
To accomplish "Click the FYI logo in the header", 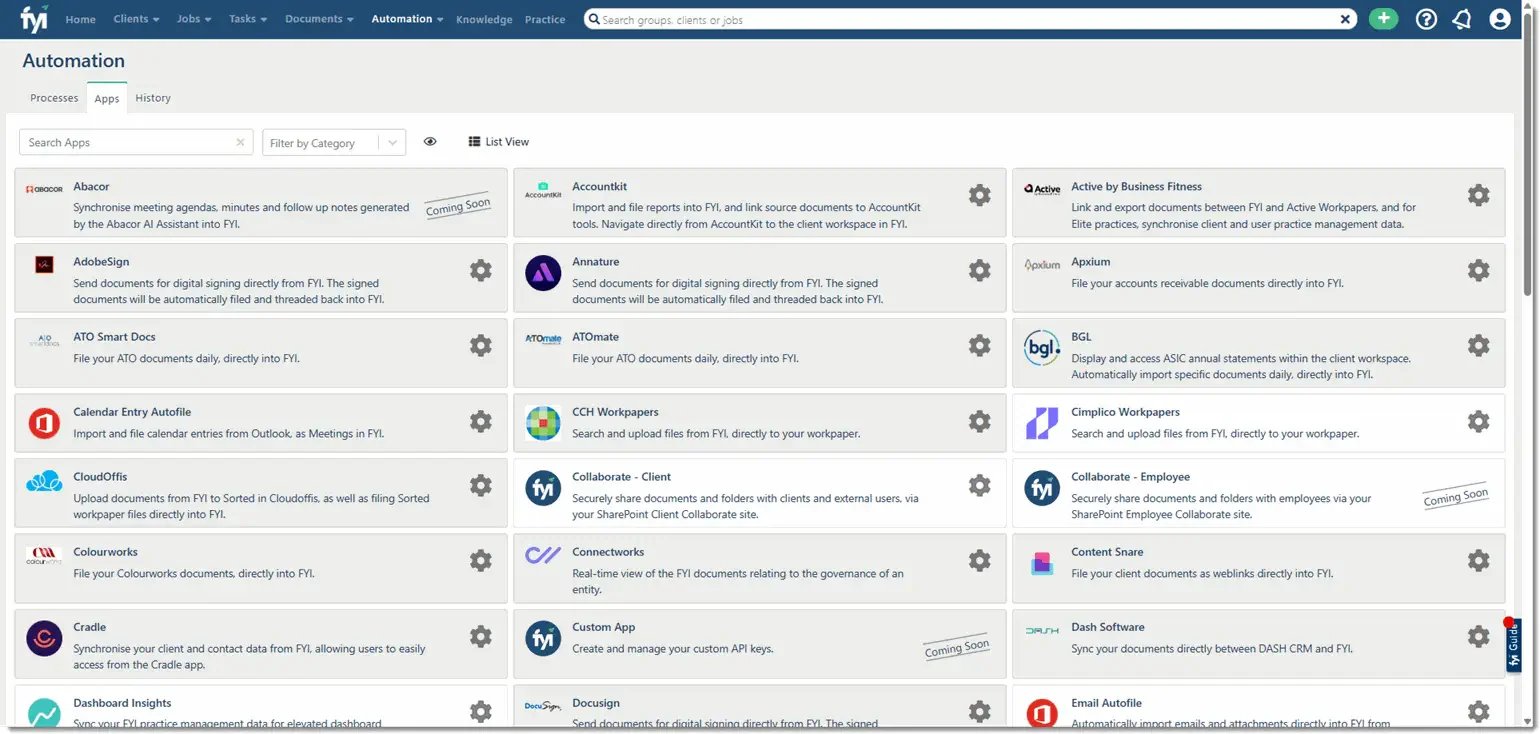I will pyautogui.click(x=34, y=18).
